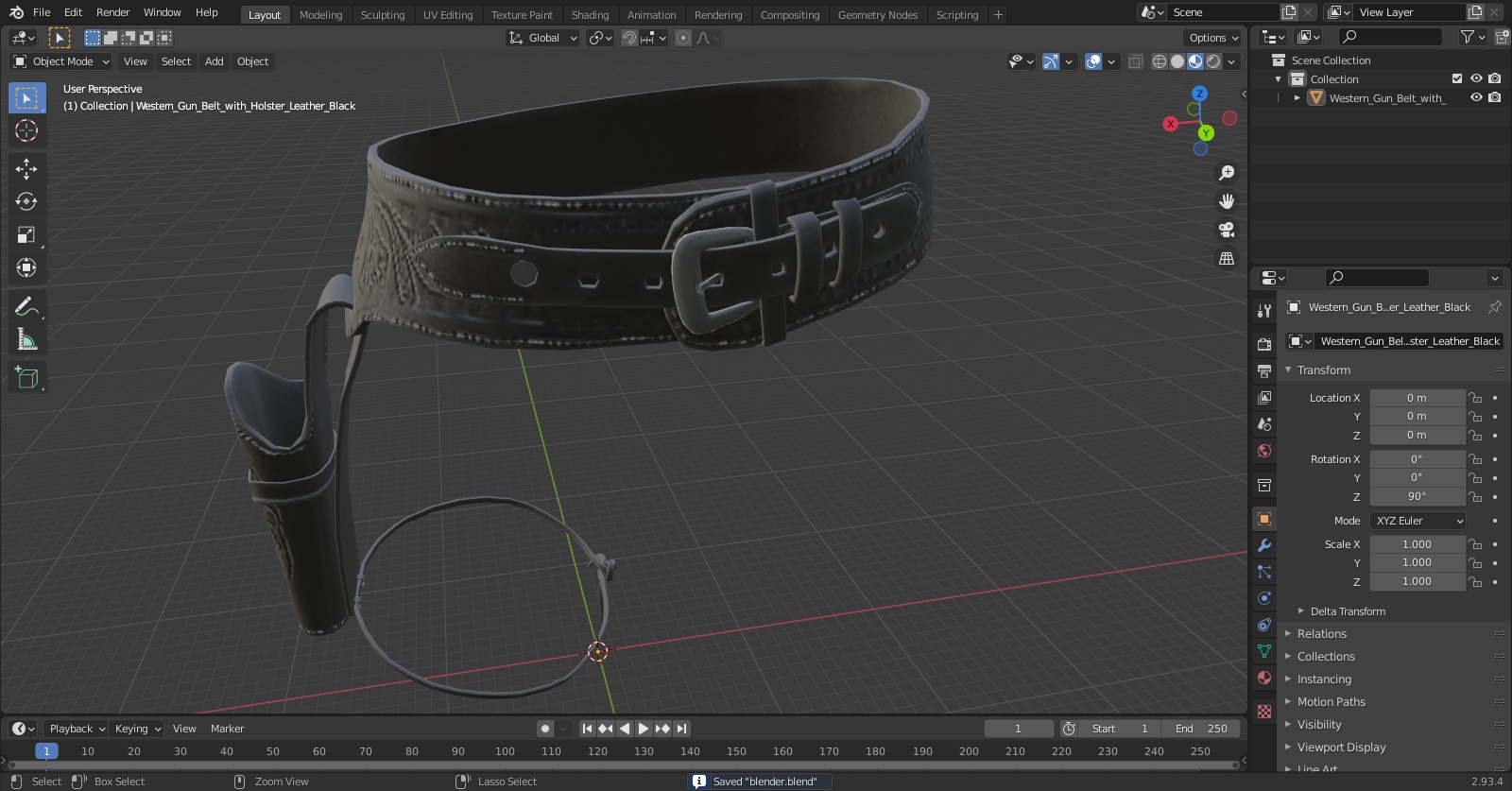Open the Tool properties tab
Viewport: 1512px width, 791px height.
[x=1264, y=310]
